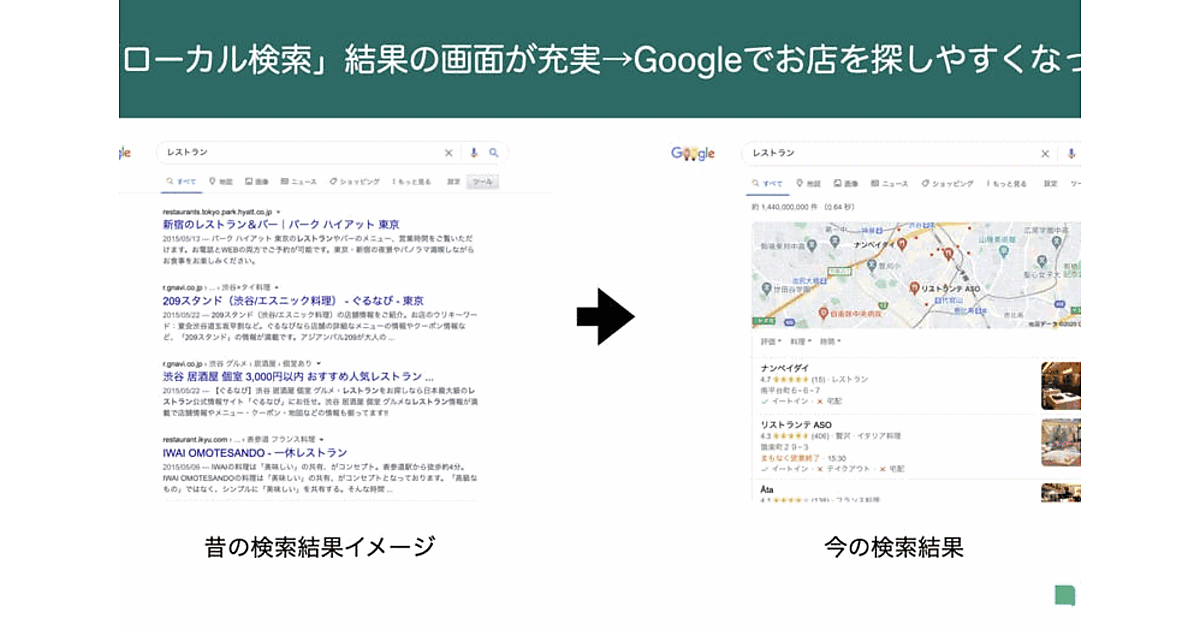The width and height of the screenshot is (1200, 630).
Task: Click the リストランテ ASO map pin
Action: click(x=914, y=286)
